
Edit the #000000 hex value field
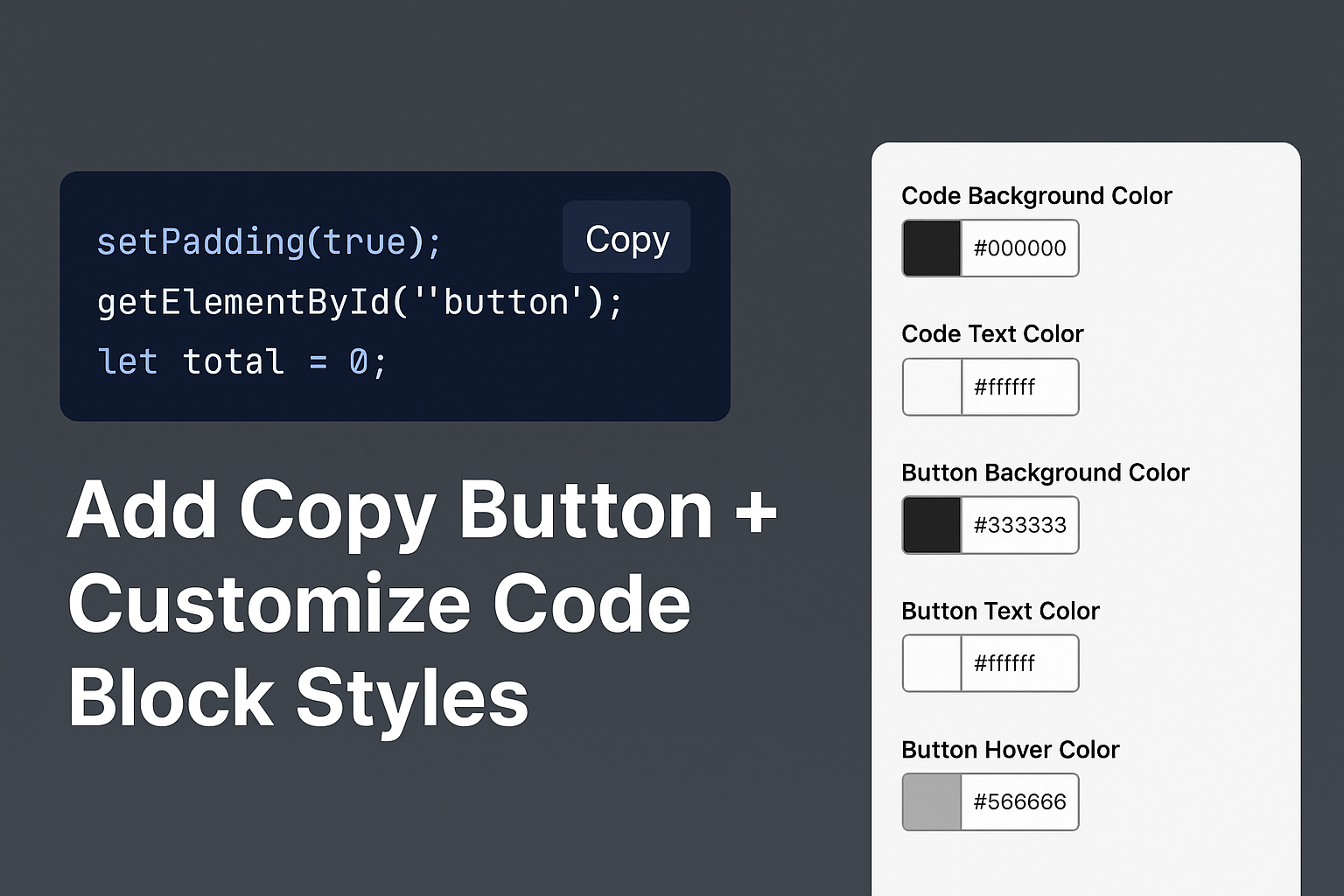click(x=1020, y=248)
